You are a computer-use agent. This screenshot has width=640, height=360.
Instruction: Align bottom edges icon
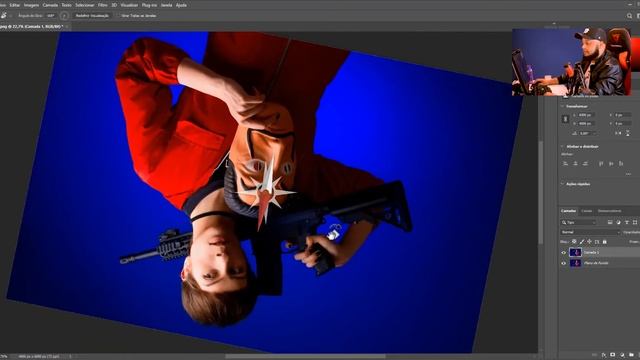point(621,164)
